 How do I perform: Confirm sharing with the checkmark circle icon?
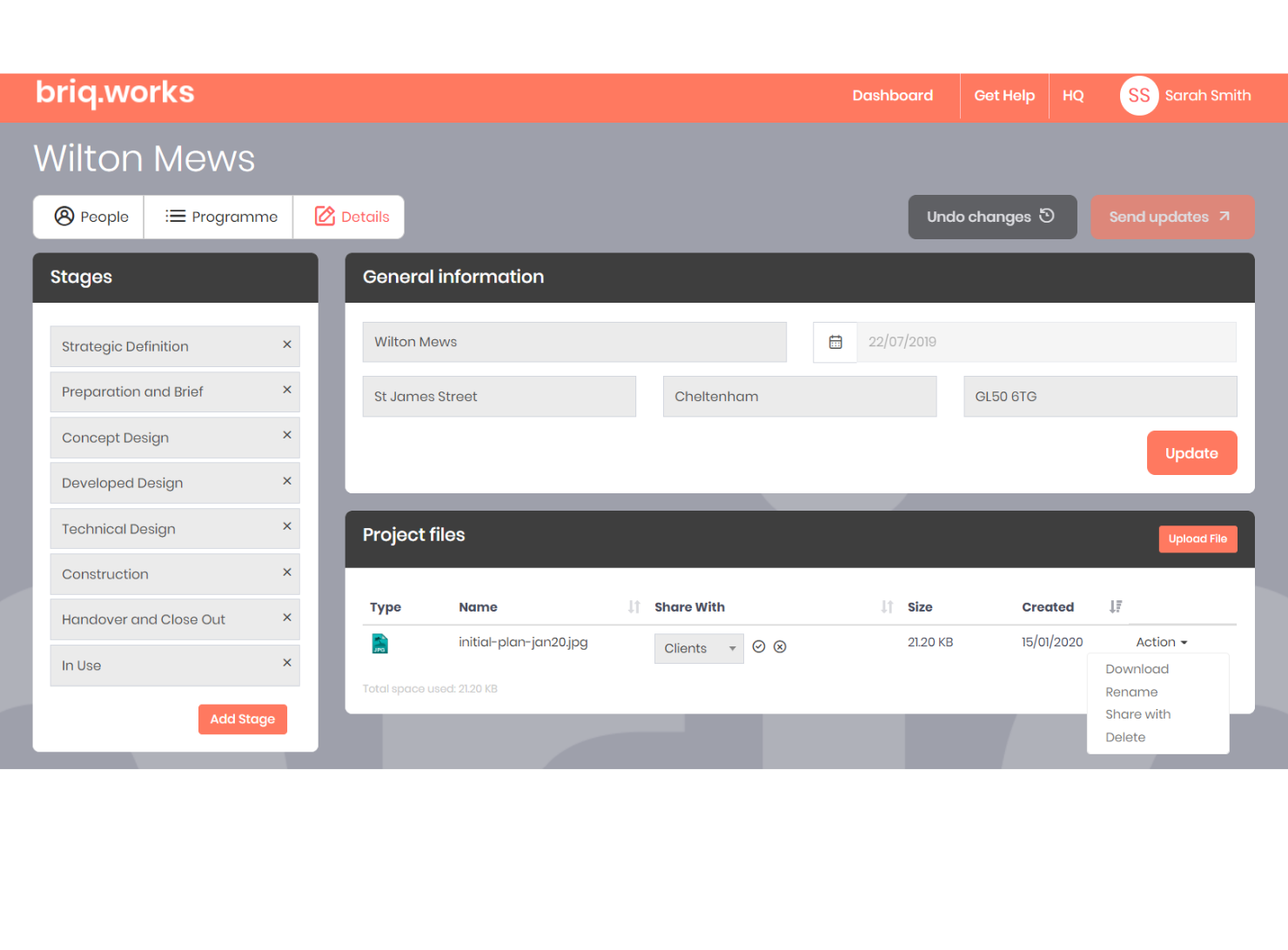(759, 646)
